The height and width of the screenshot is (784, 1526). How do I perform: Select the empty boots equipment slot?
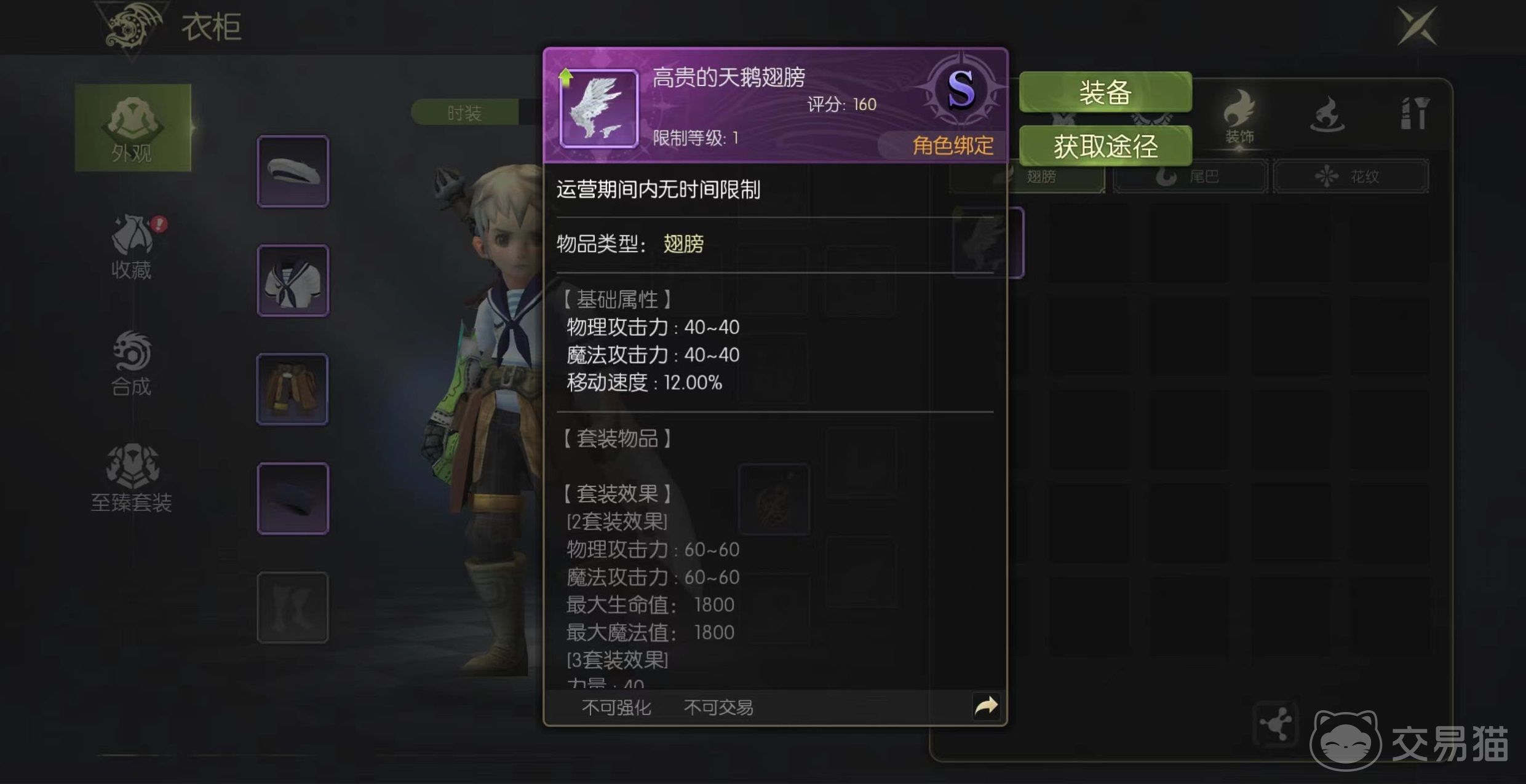[x=293, y=608]
